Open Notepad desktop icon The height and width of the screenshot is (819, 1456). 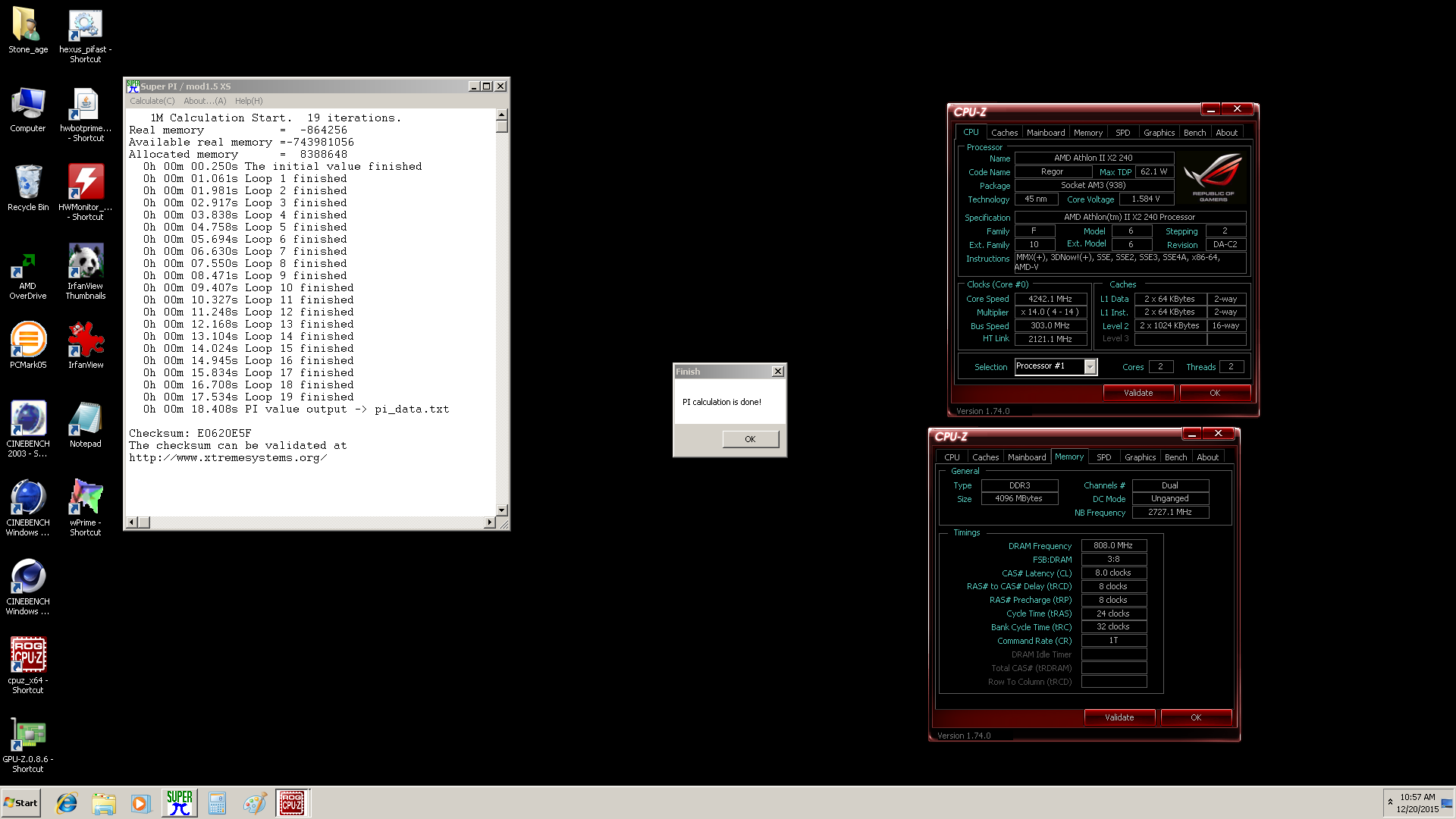(x=85, y=425)
